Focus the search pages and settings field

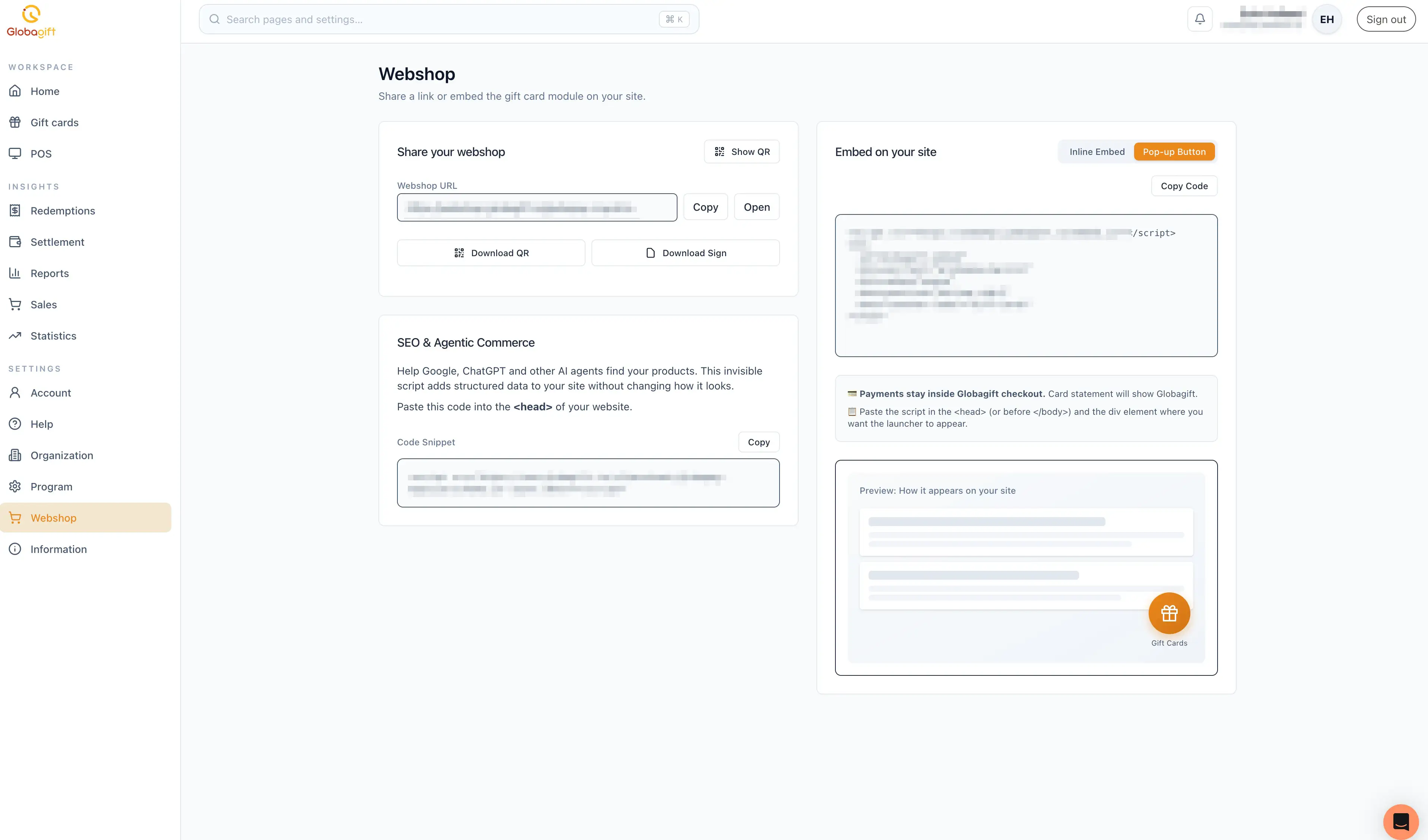[449, 19]
